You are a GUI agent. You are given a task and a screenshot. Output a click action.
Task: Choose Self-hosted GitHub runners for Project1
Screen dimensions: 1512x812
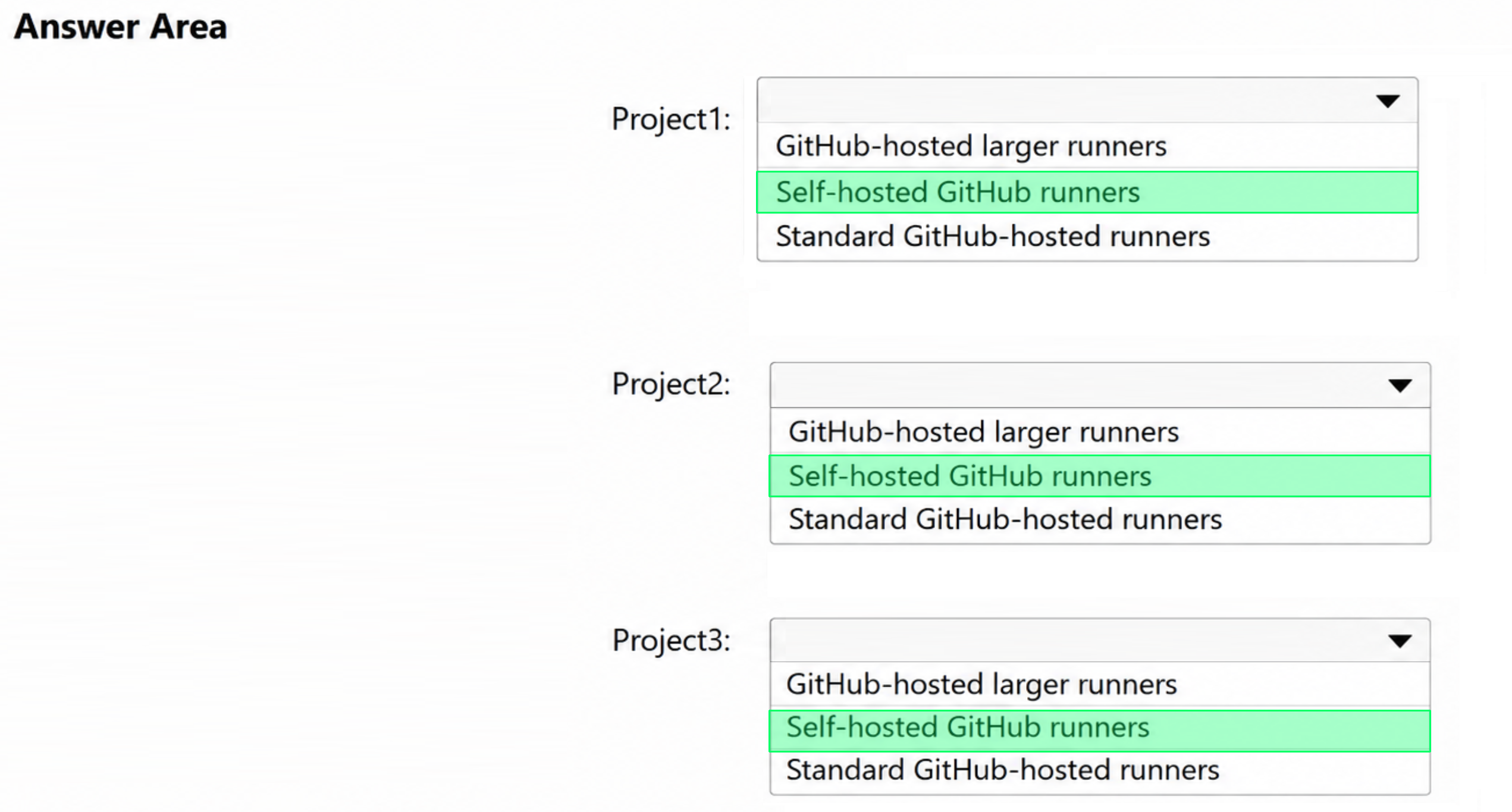[x=1087, y=192]
